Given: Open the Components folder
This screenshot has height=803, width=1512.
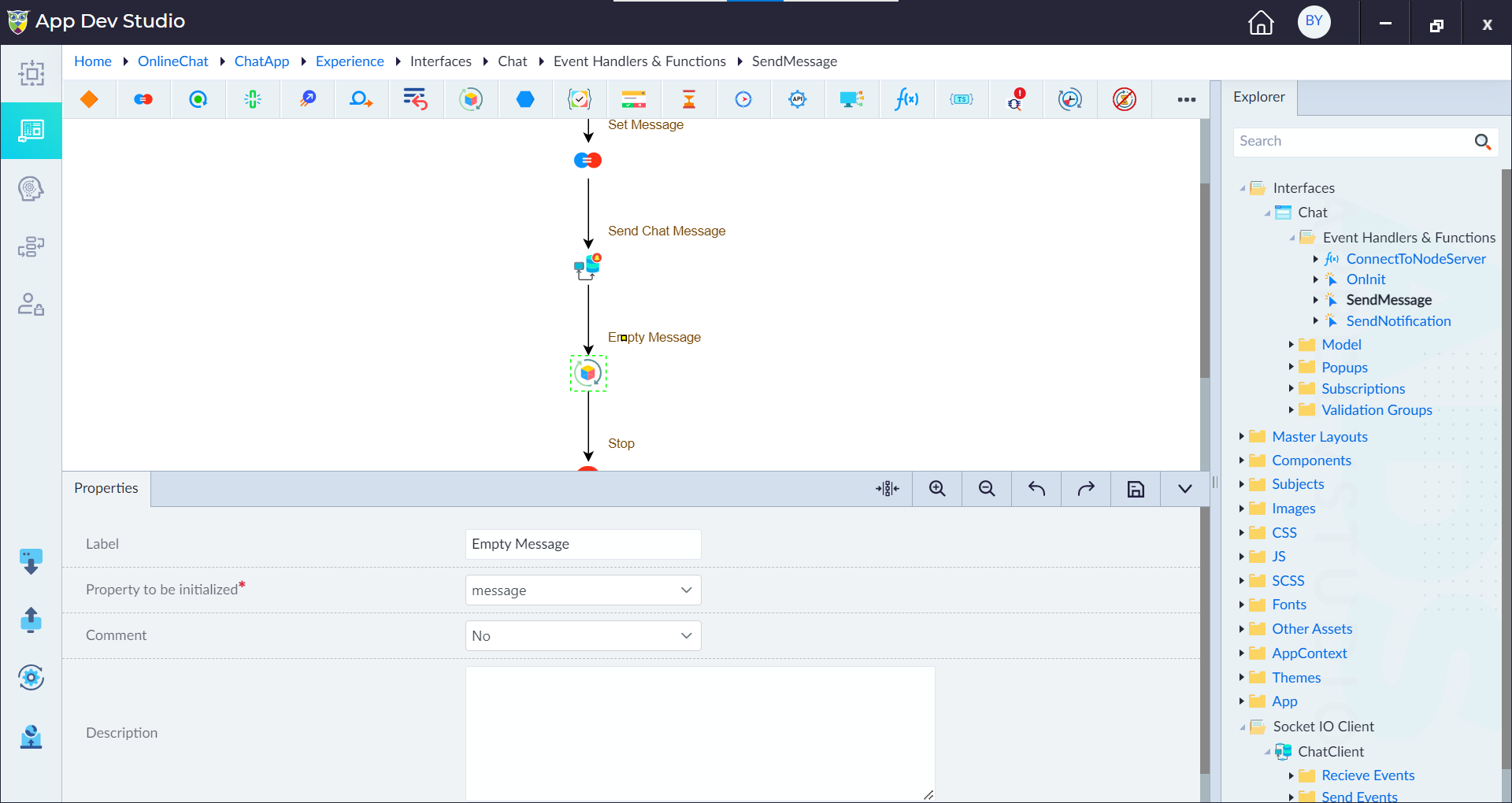Looking at the screenshot, I should pyautogui.click(x=1311, y=461).
